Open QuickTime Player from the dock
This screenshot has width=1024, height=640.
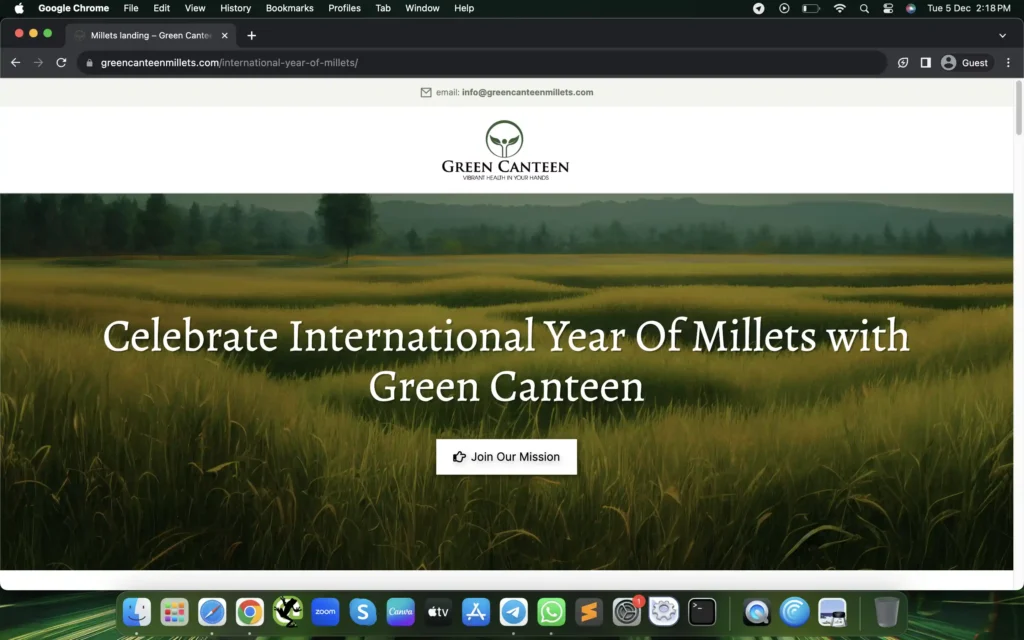coord(757,612)
